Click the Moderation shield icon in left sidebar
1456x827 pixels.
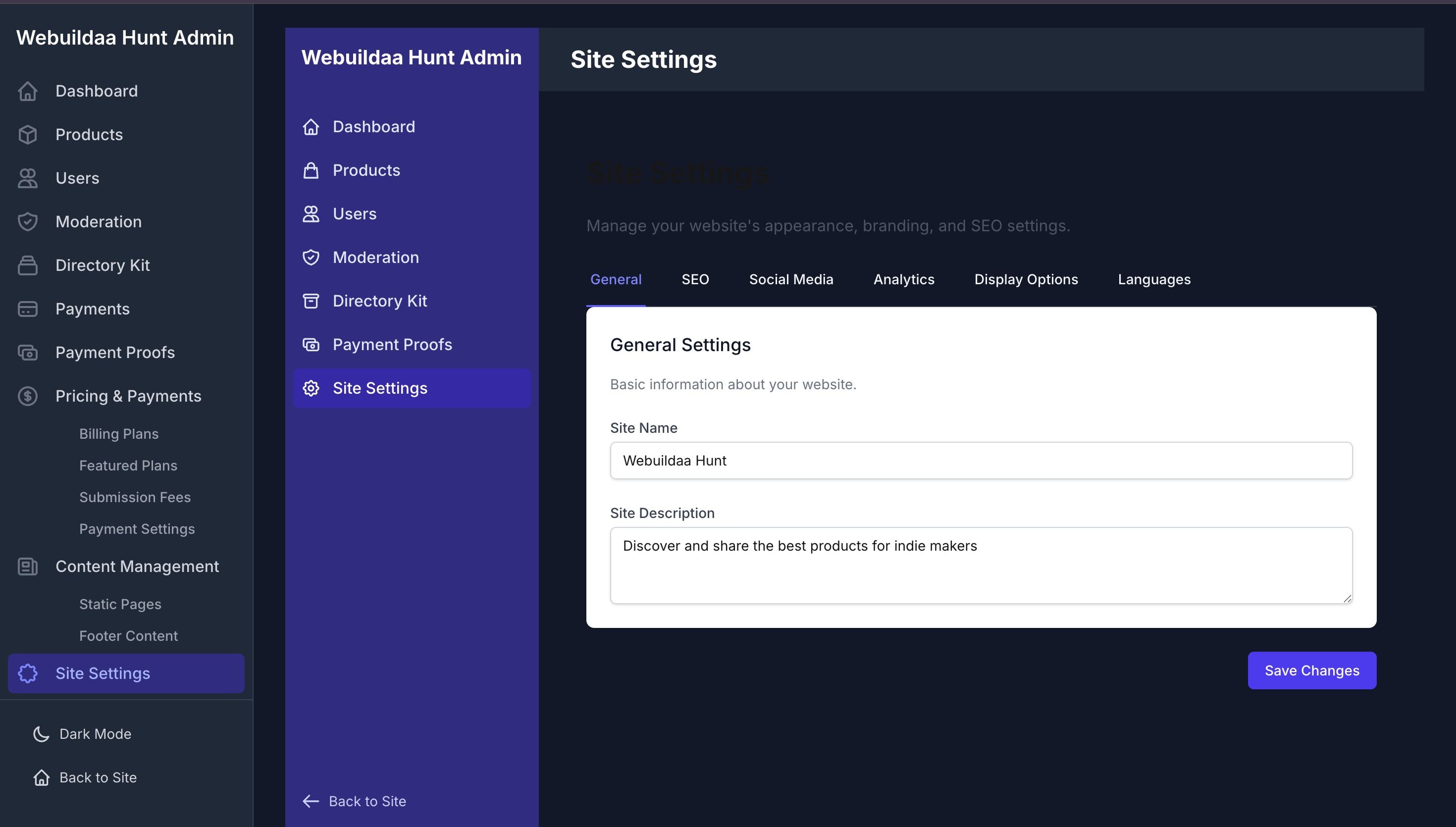pyautogui.click(x=27, y=221)
